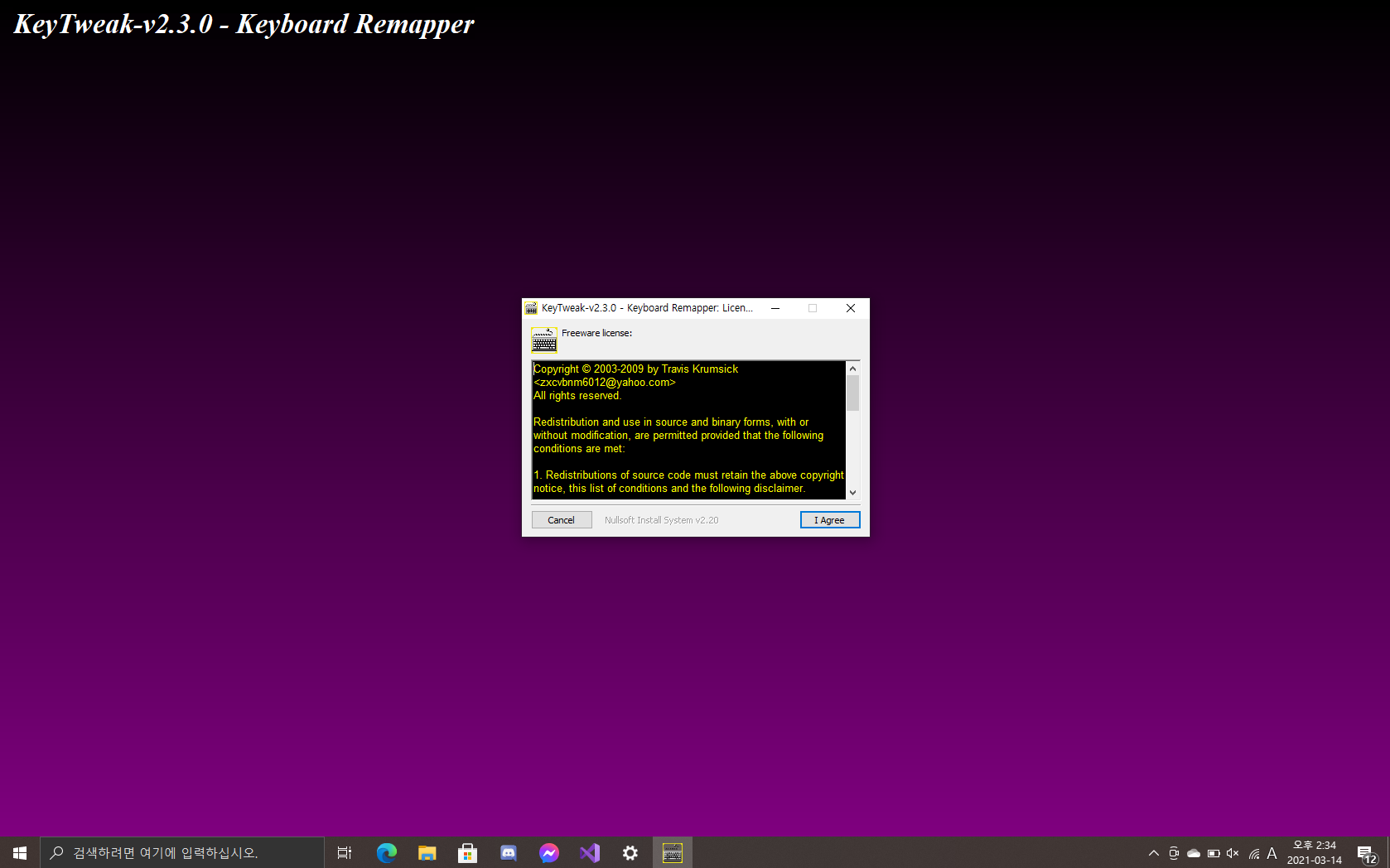Image resolution: width=1390 pixels, height=868 pixels.
Task: Click the muted volume tray icon
Action: 1233,853
